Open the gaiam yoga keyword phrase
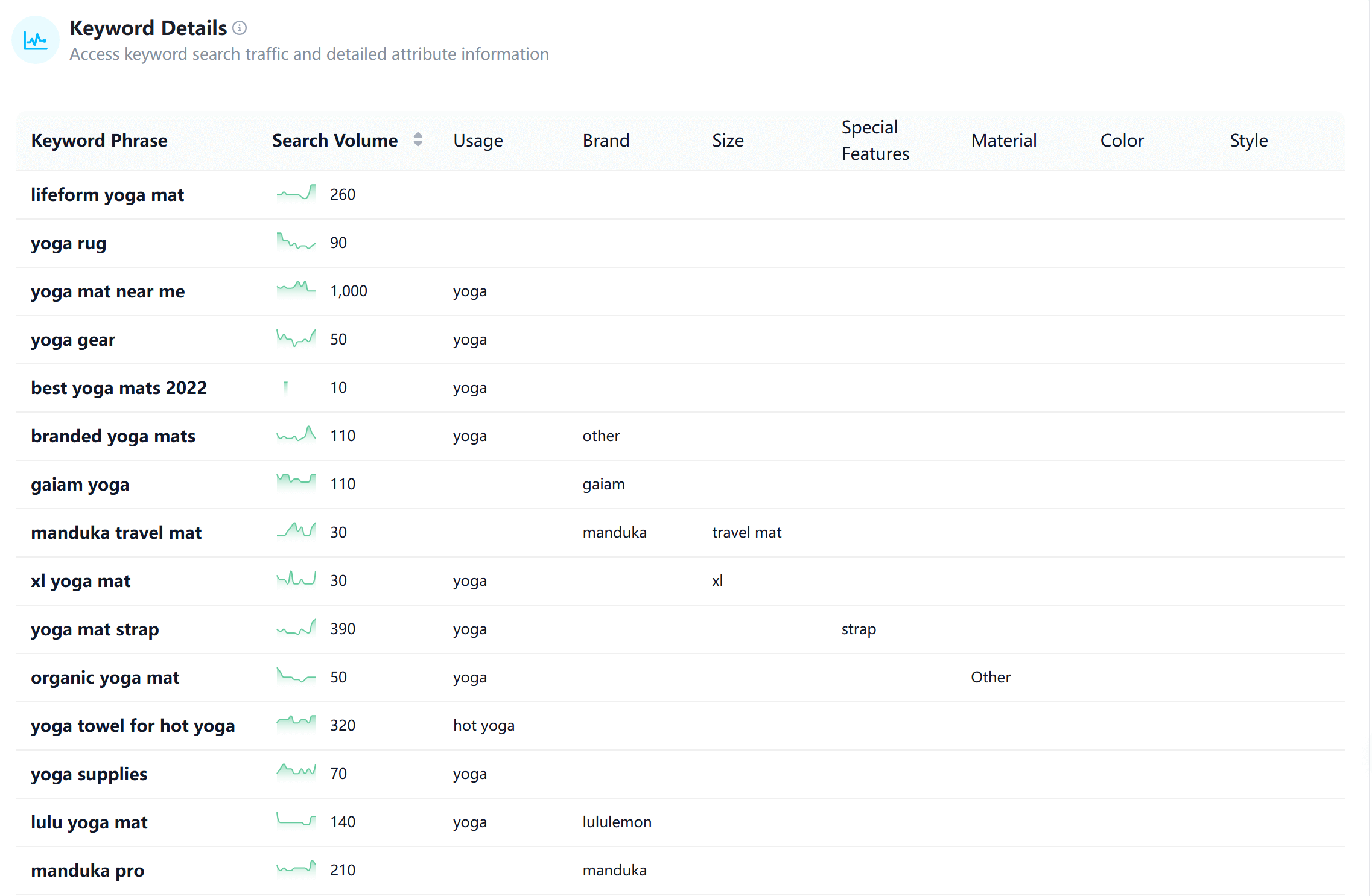Screen dimensions: 1372x896 point(80,485)
